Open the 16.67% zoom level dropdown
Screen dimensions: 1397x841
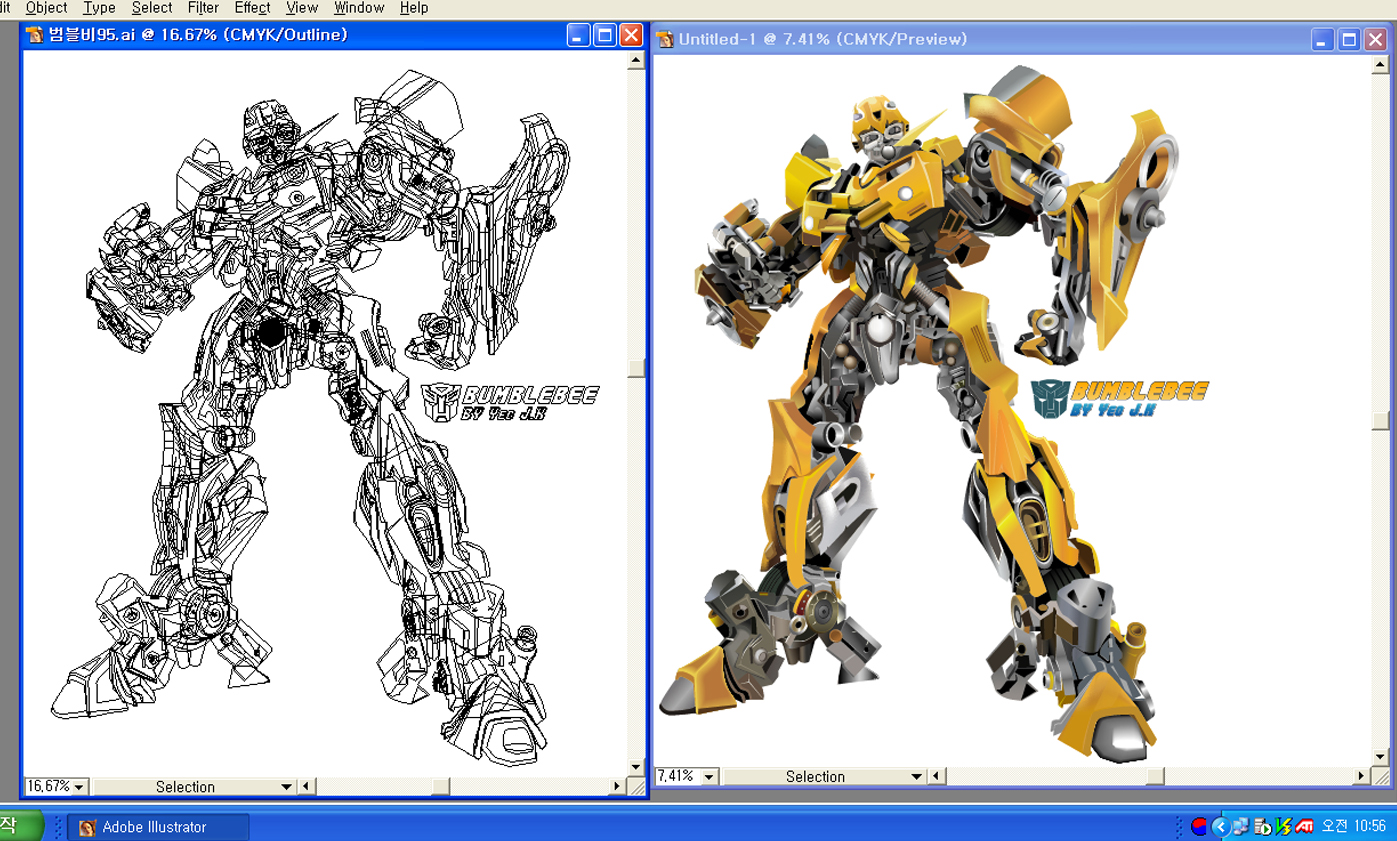[78, 787]
